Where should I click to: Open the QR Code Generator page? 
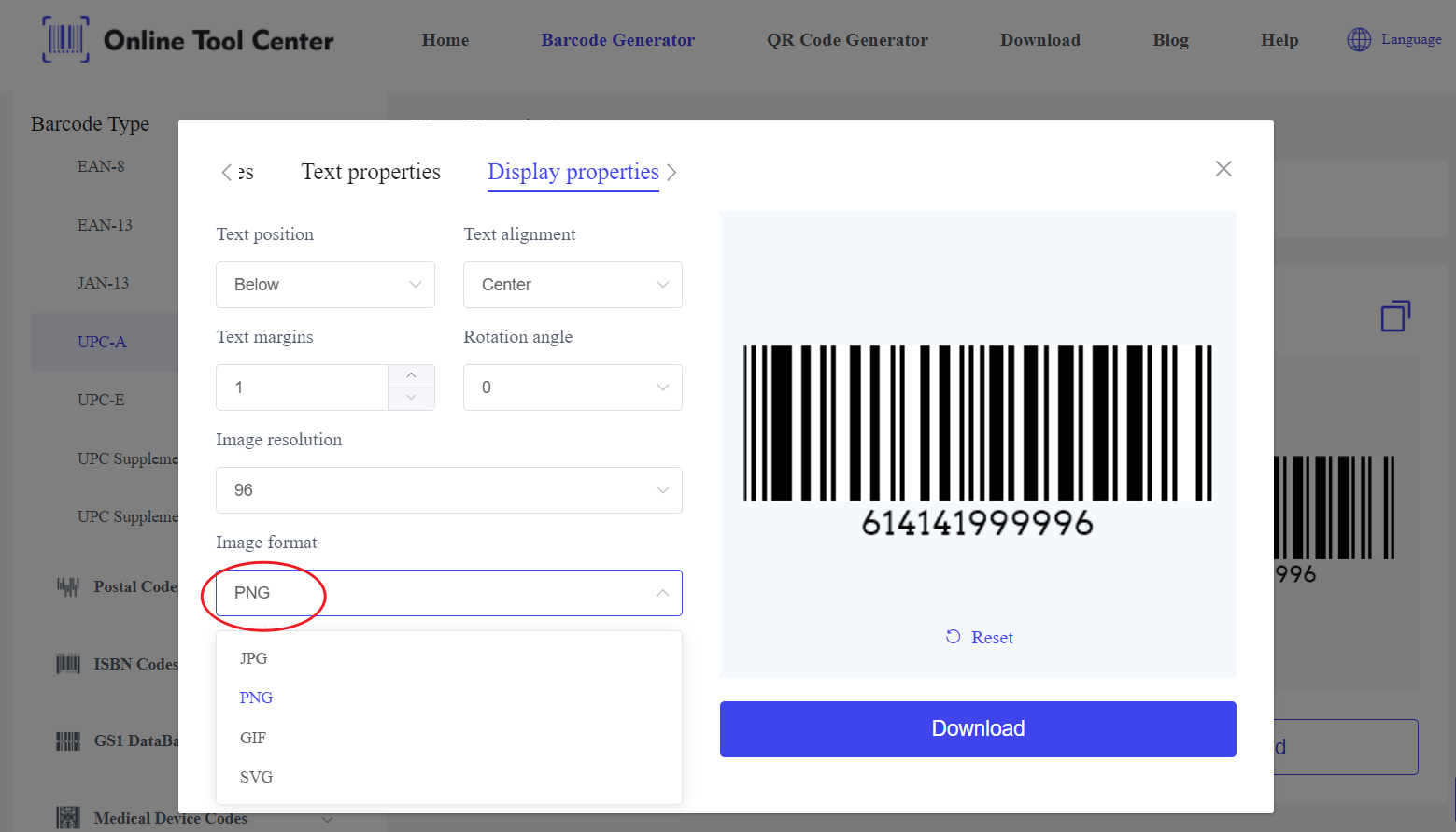(847, 40)
